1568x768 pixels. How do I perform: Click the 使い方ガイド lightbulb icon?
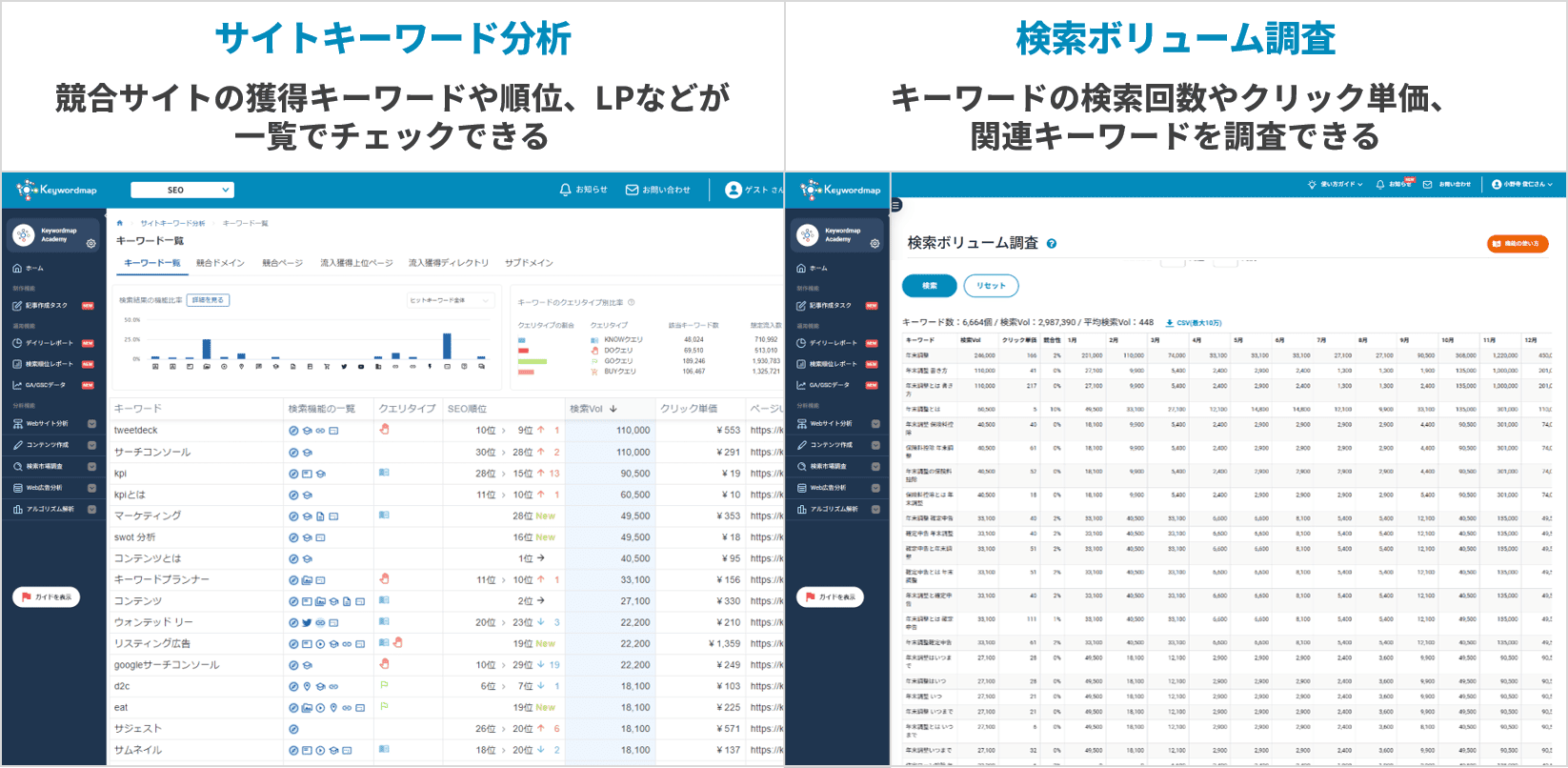1312,184
